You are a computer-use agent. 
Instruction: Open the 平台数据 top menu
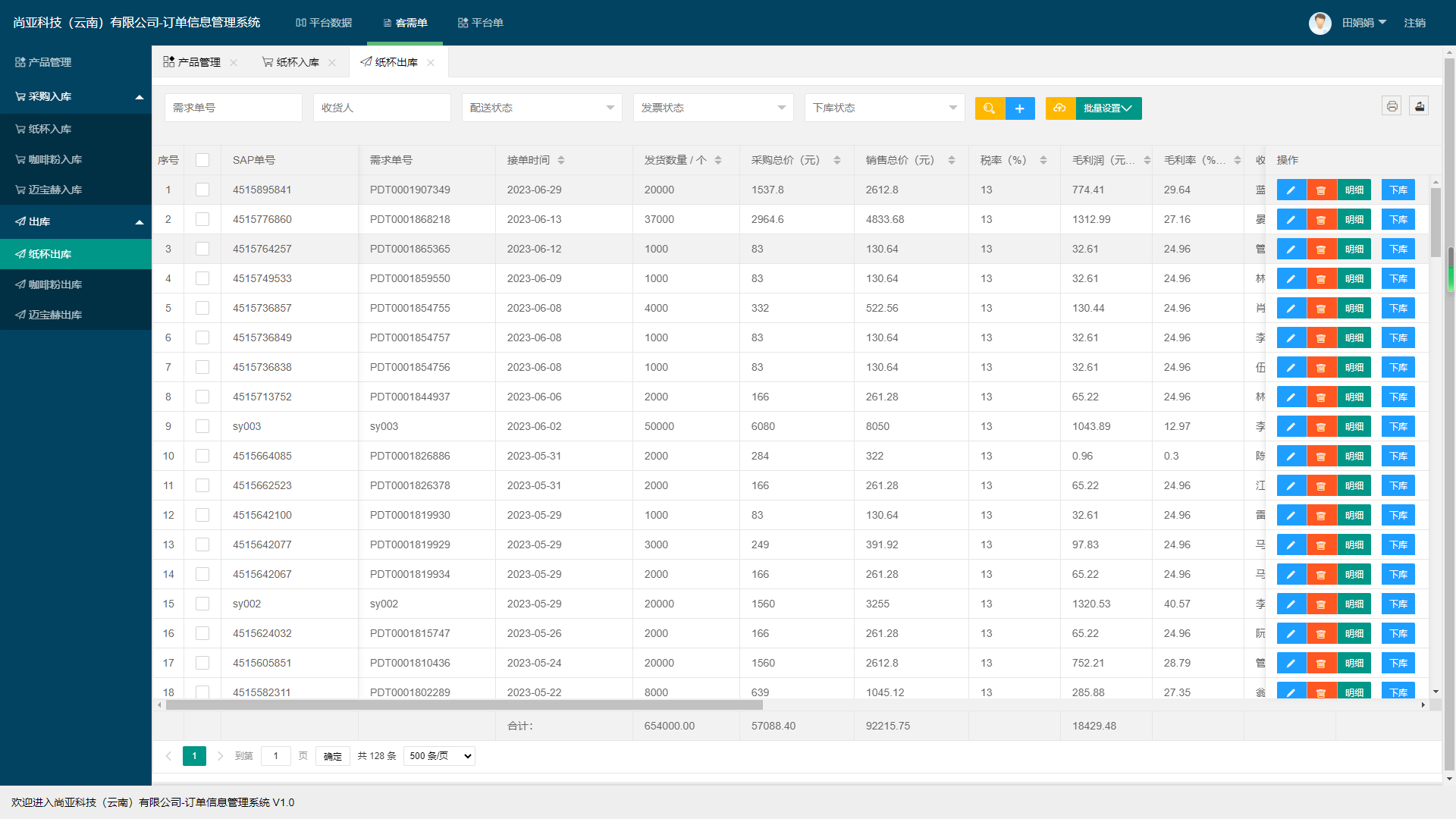coord(324,23)
